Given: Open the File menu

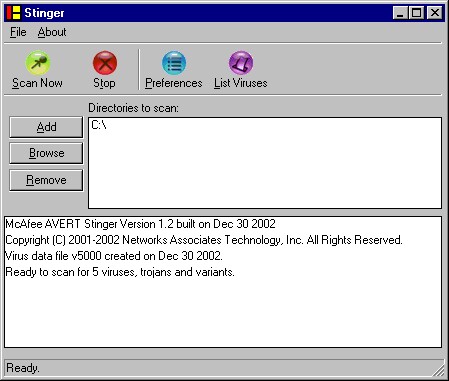Looking at the screenshot, I should click(18, 32).
